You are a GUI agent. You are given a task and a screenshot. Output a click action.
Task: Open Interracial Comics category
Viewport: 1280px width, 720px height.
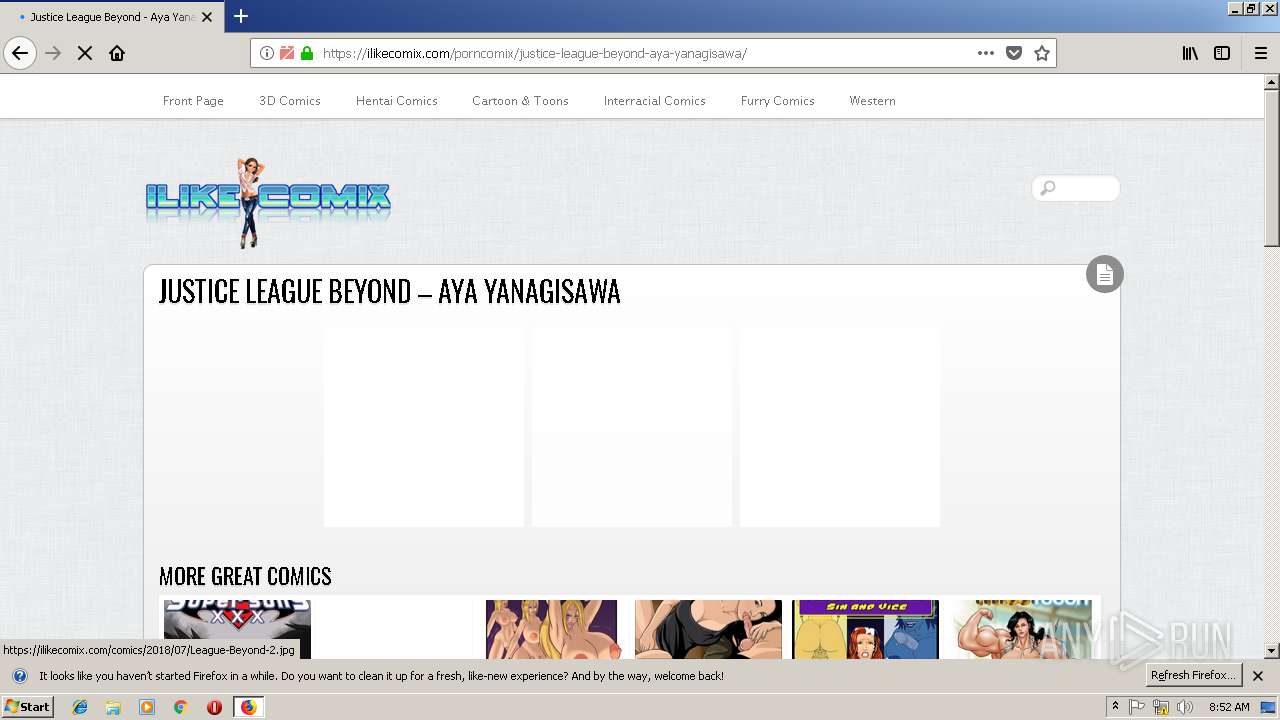(x=655, y=101)
